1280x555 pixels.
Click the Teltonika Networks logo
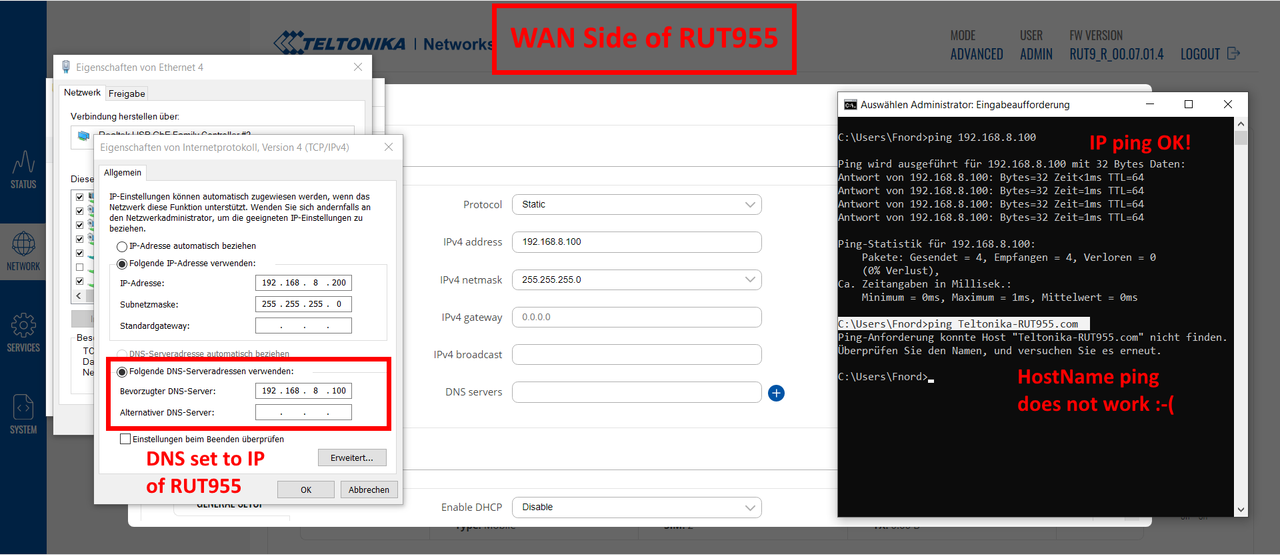coord(383,44)
